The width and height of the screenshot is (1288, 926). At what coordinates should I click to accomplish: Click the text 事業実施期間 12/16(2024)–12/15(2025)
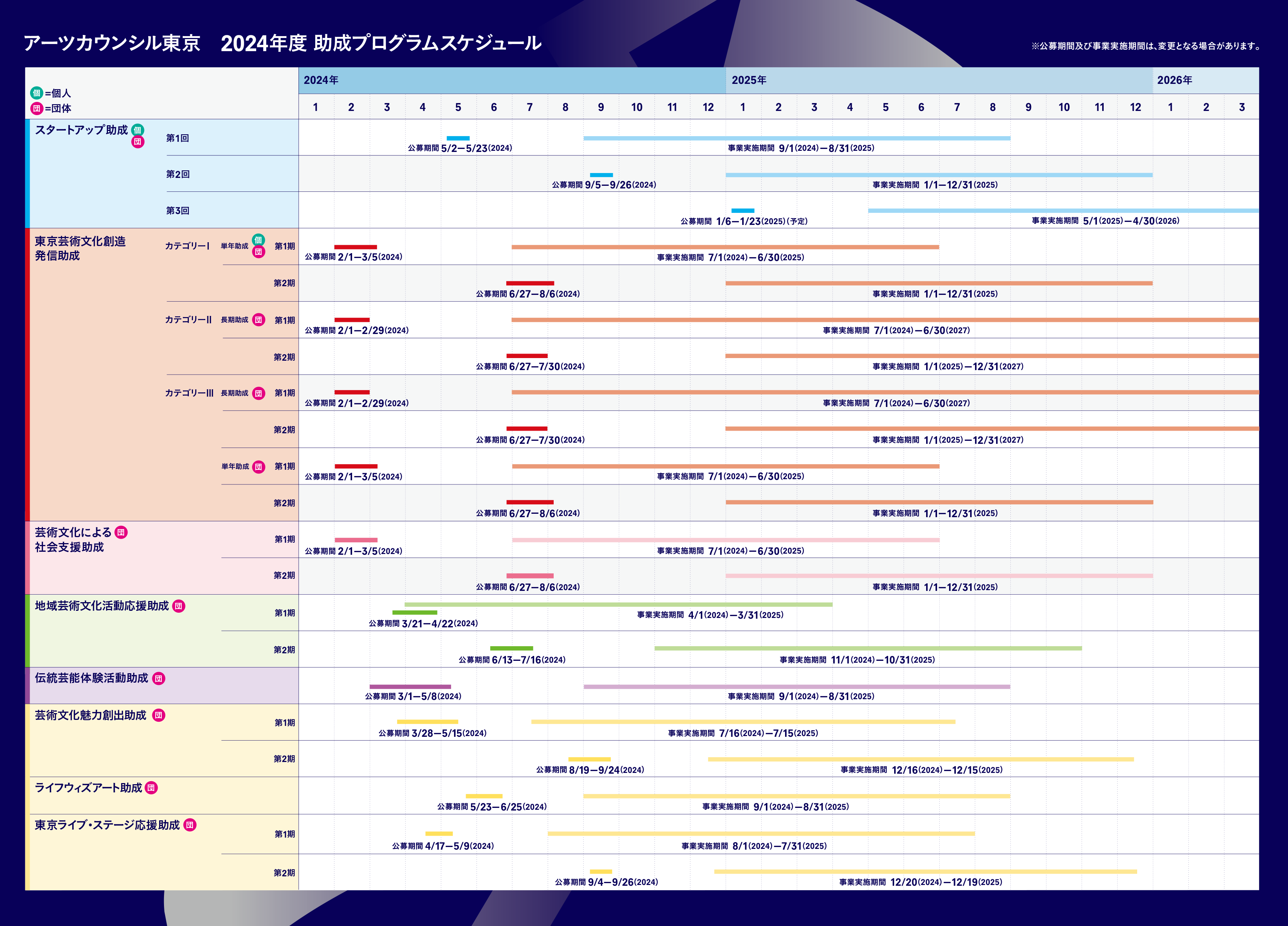click(921, 770)
